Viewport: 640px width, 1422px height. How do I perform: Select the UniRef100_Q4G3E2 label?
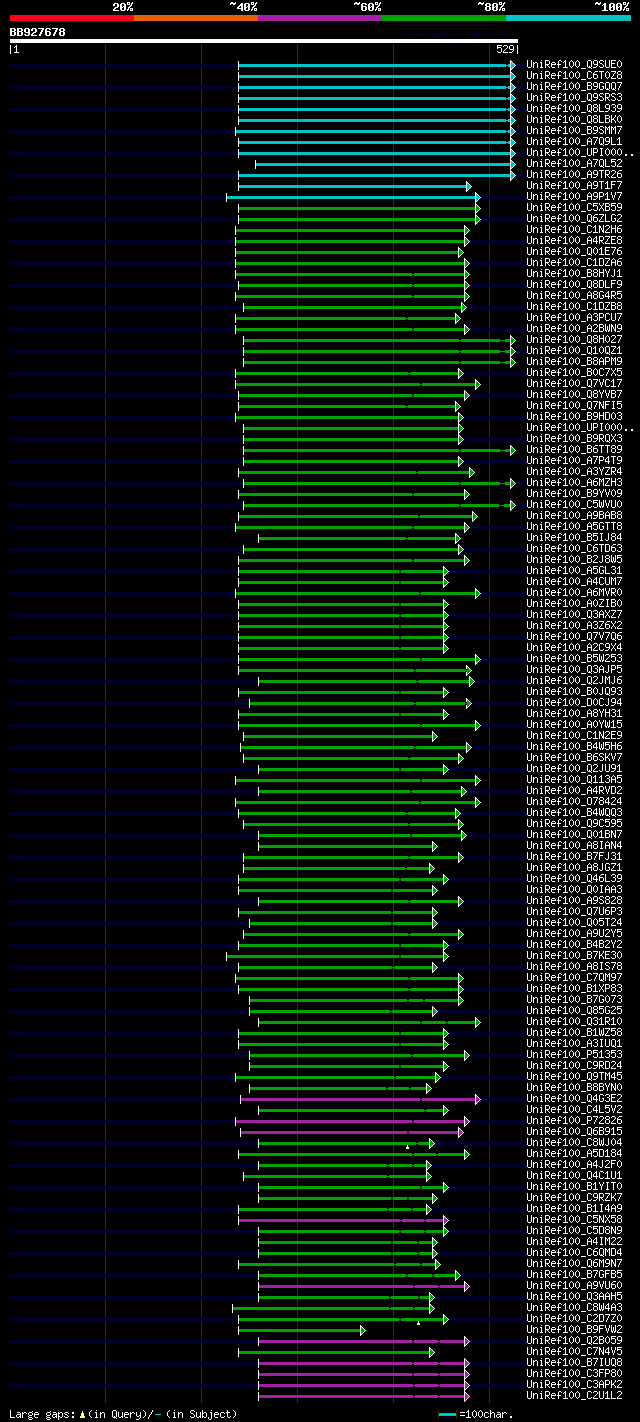[x=574, y=1099]
